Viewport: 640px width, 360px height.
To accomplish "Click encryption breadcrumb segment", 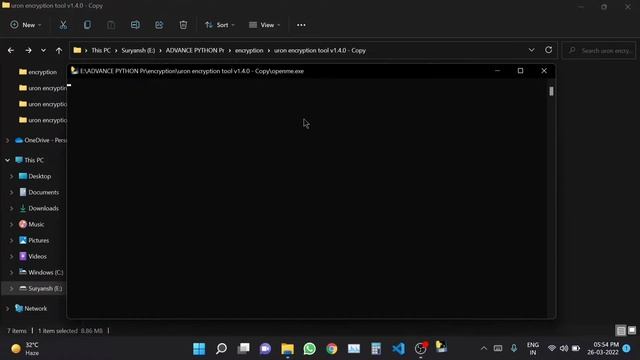I will pyautogui.click(x=249, y=51).
